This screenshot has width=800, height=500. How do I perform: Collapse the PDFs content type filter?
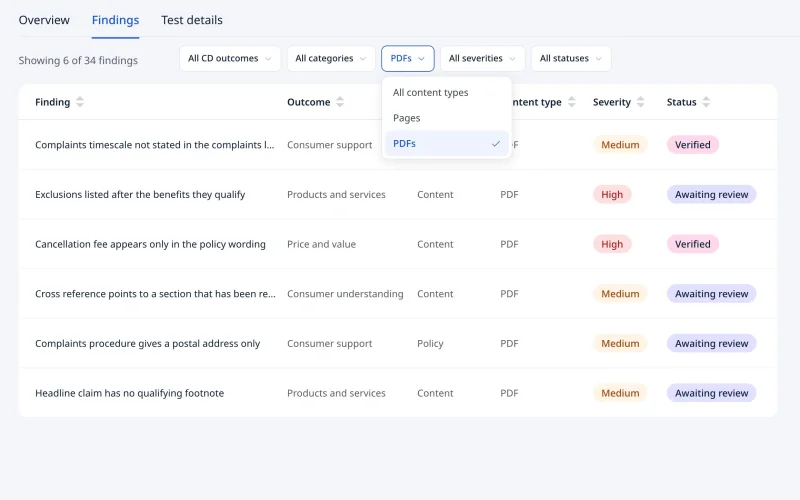[408, 59]
